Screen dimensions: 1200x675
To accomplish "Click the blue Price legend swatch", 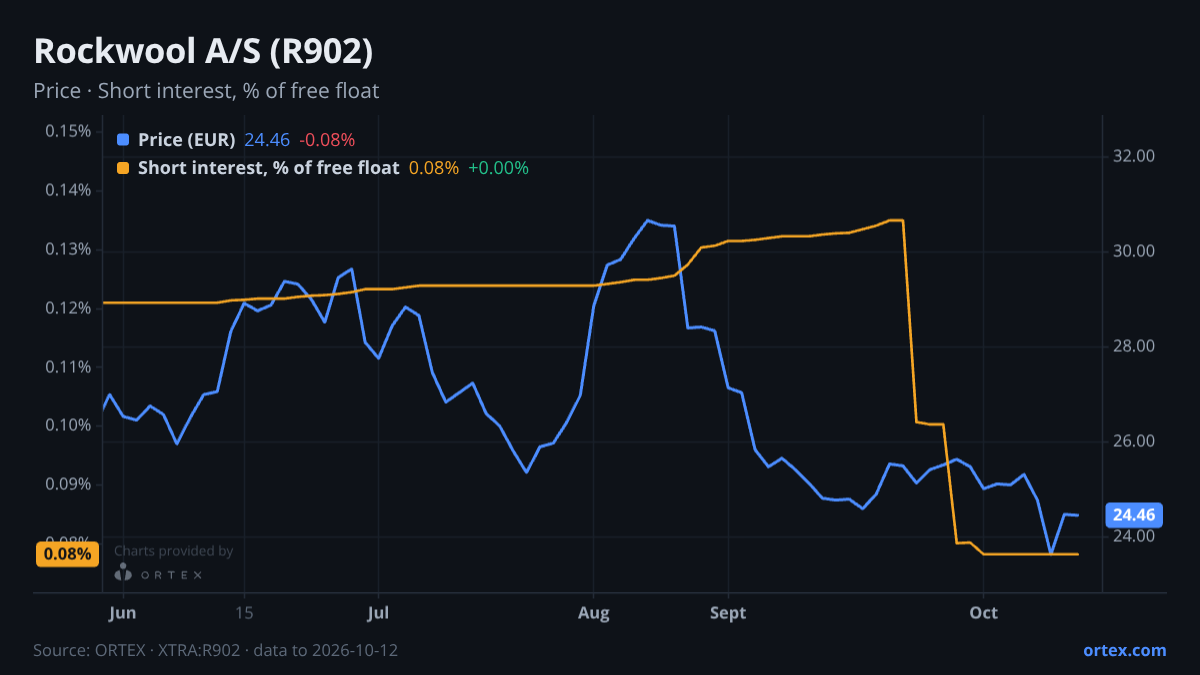I will (123, 140).
